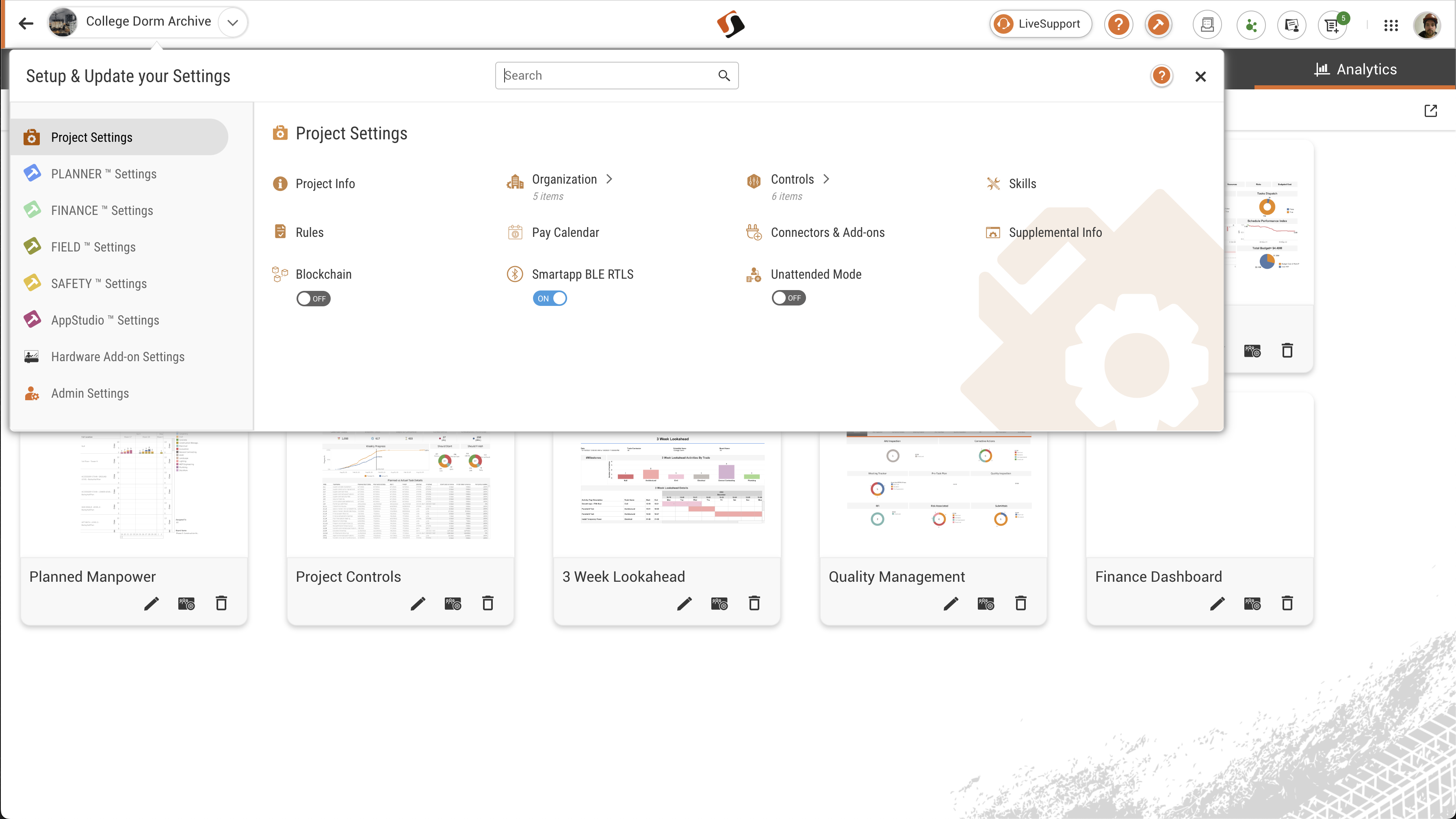The height and width of the screenshot is (819, 1456).
Task: Open Connectors & Add-ons settings
Action: tap(827, 232)
